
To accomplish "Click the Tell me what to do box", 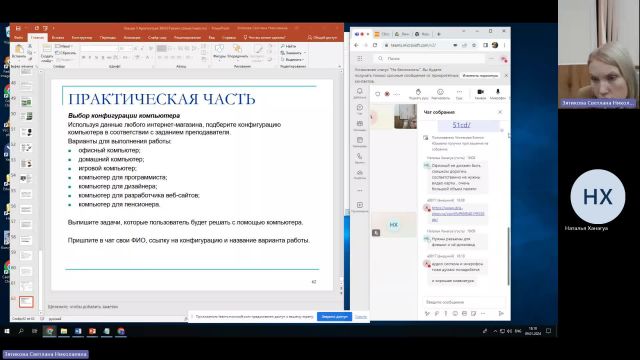I will point(264,38).
